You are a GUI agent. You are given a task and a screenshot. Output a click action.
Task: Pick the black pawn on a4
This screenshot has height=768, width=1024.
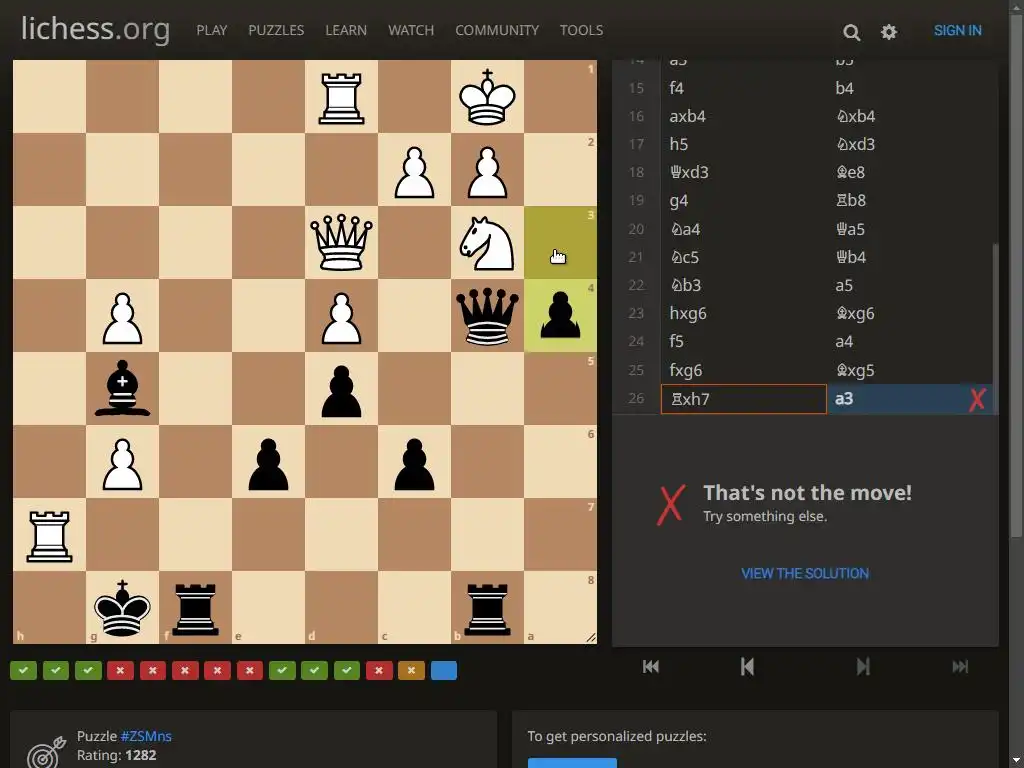(560, 315)
